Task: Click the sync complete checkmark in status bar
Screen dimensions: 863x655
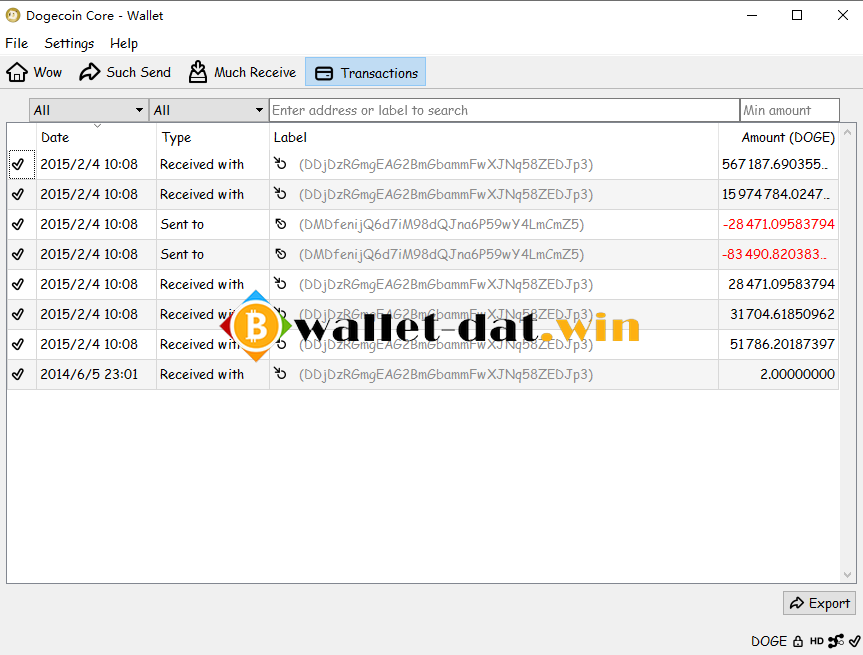Action: [x=855, y=641]
